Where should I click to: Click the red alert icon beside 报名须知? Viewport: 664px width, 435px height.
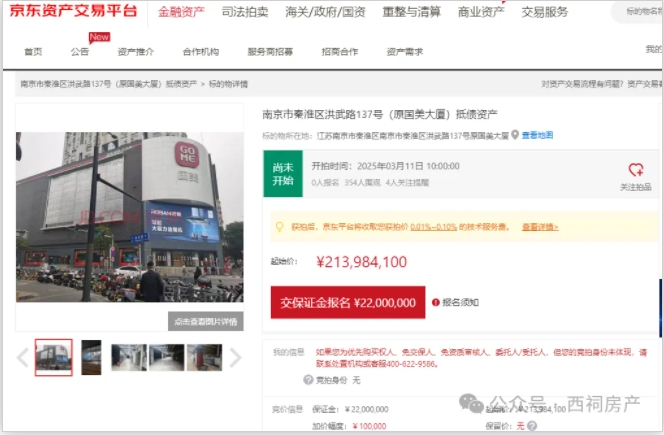(435, 302)
